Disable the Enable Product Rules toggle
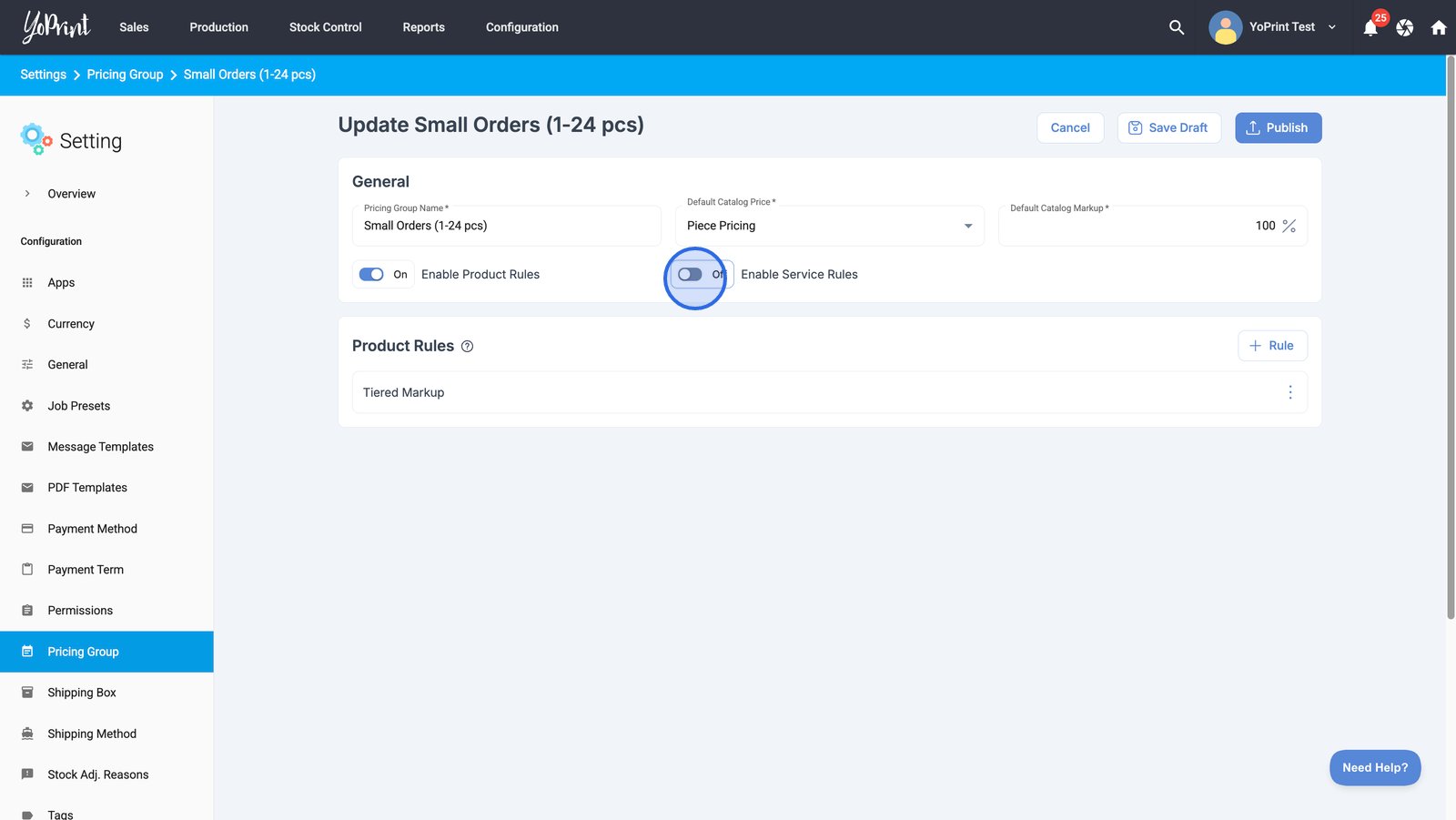Viewport: 1456px width, 820px height. [x=371, y=274]
